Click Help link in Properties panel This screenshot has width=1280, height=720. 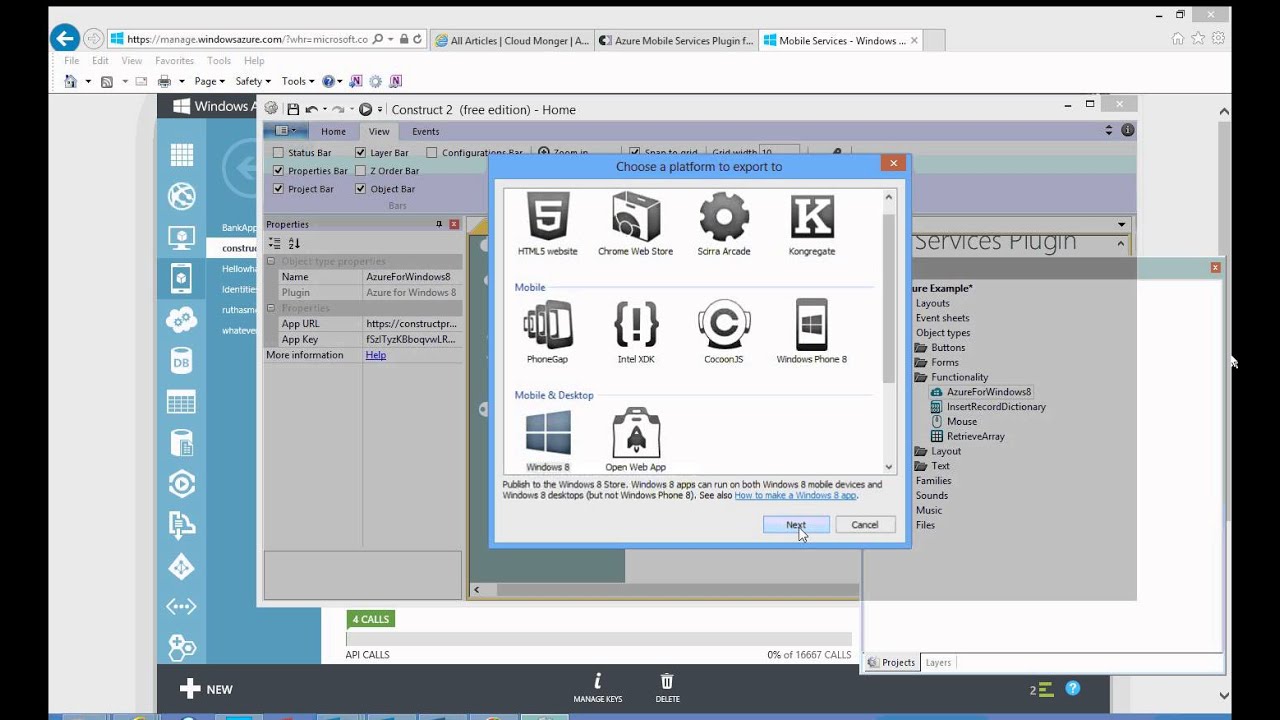(375, 355)
